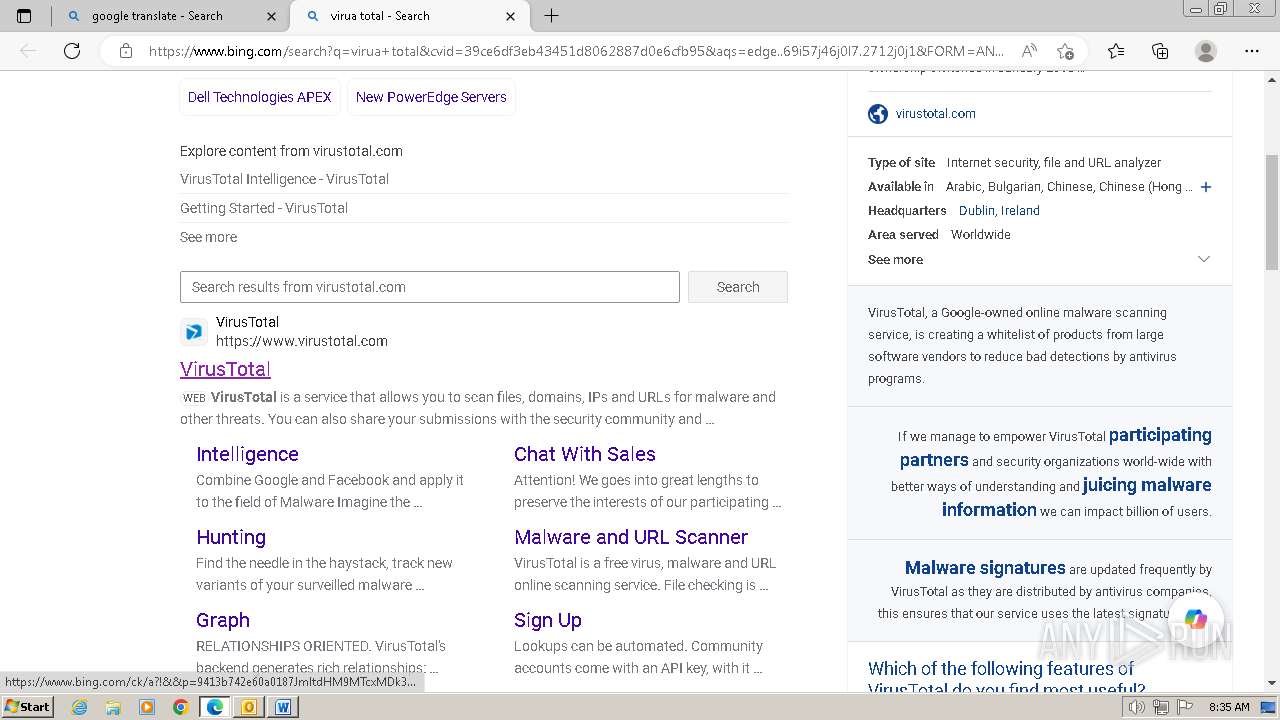The width and height of the screenshot is (1280, 720).
Task: Open a new tab with plus button
Action: pyautogui.click(x=551, y=16)
